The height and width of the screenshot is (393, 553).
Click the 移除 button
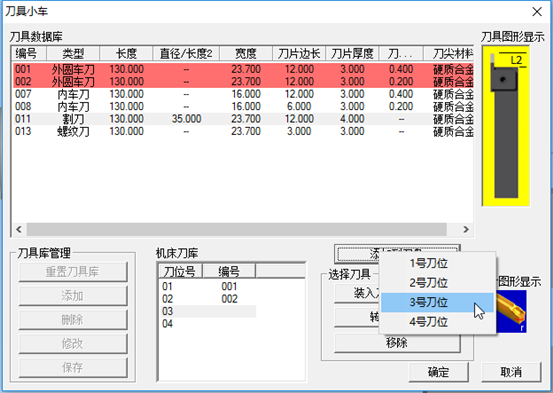click(397, 343)
